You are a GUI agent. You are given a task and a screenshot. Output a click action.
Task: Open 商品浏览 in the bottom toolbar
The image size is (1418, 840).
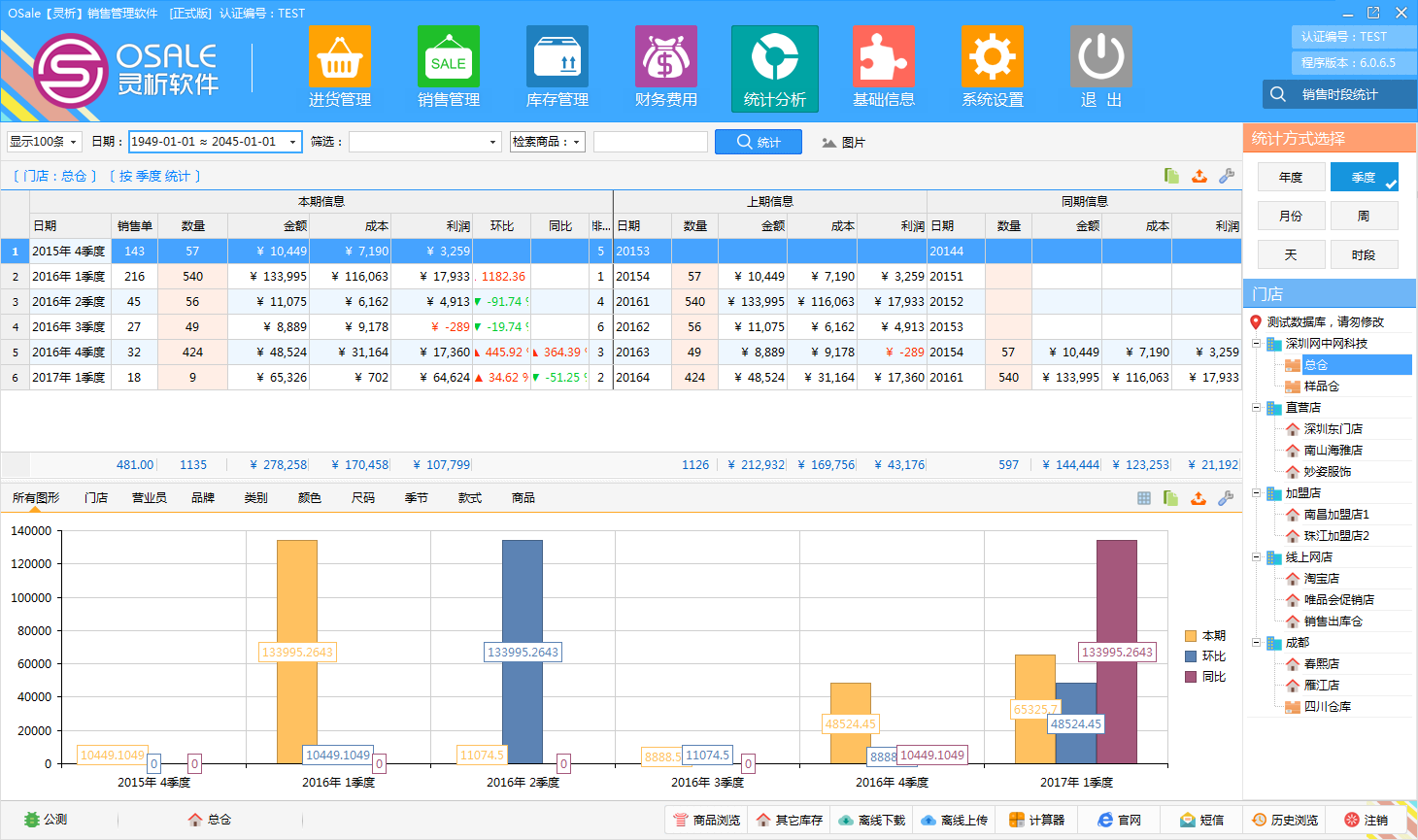pos(706,821)
